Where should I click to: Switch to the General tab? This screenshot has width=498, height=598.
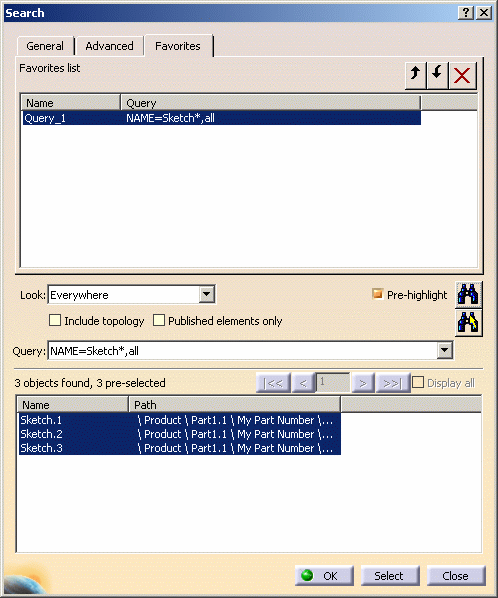[45, 46]
